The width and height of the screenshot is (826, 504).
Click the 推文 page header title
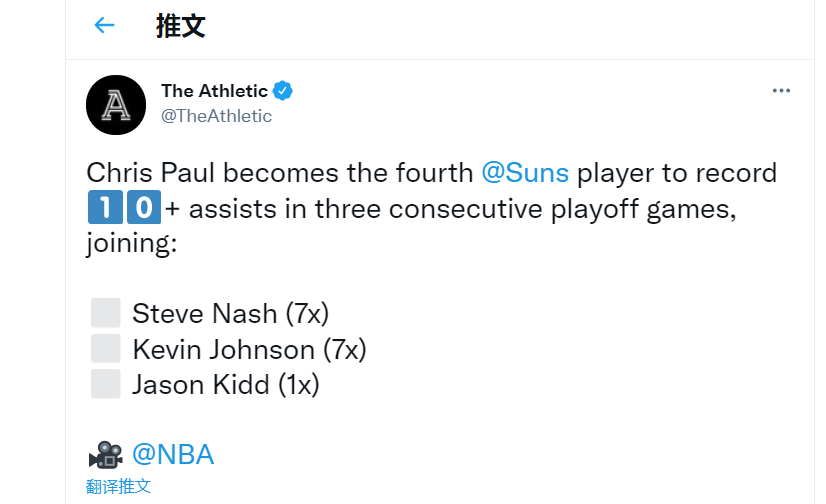click(180, 26)
